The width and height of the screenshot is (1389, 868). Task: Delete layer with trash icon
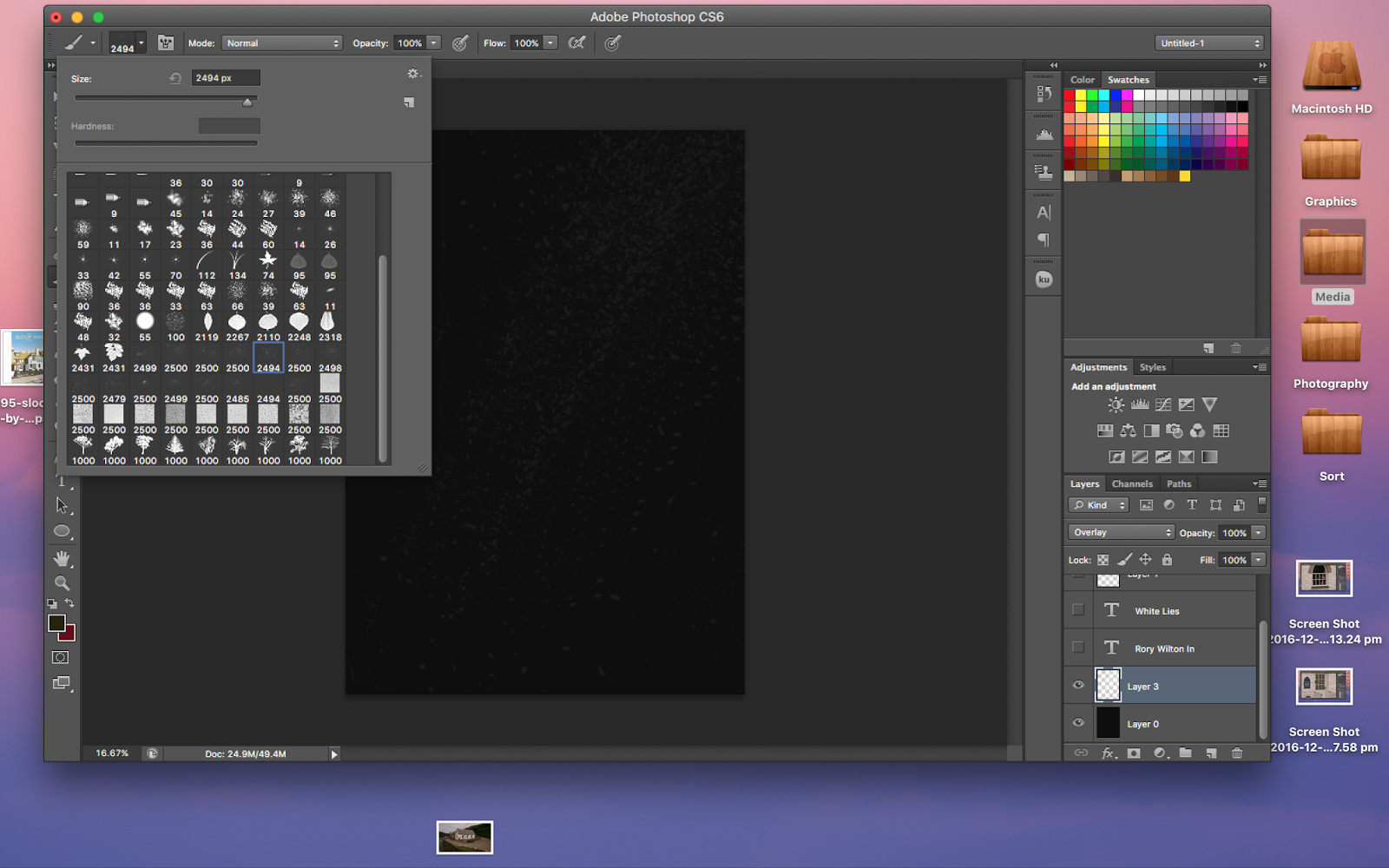point(1237,753)
